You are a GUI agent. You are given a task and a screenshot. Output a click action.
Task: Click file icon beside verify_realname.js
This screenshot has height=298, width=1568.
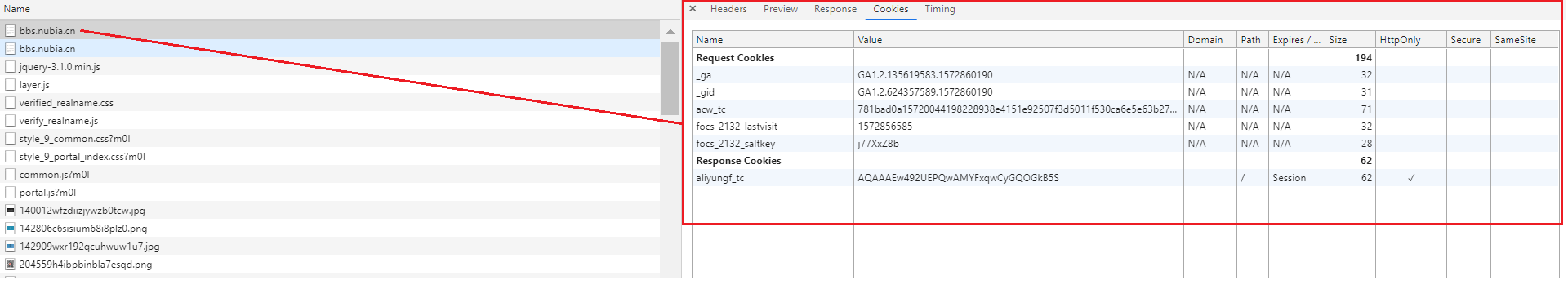(x=11, y=120)
